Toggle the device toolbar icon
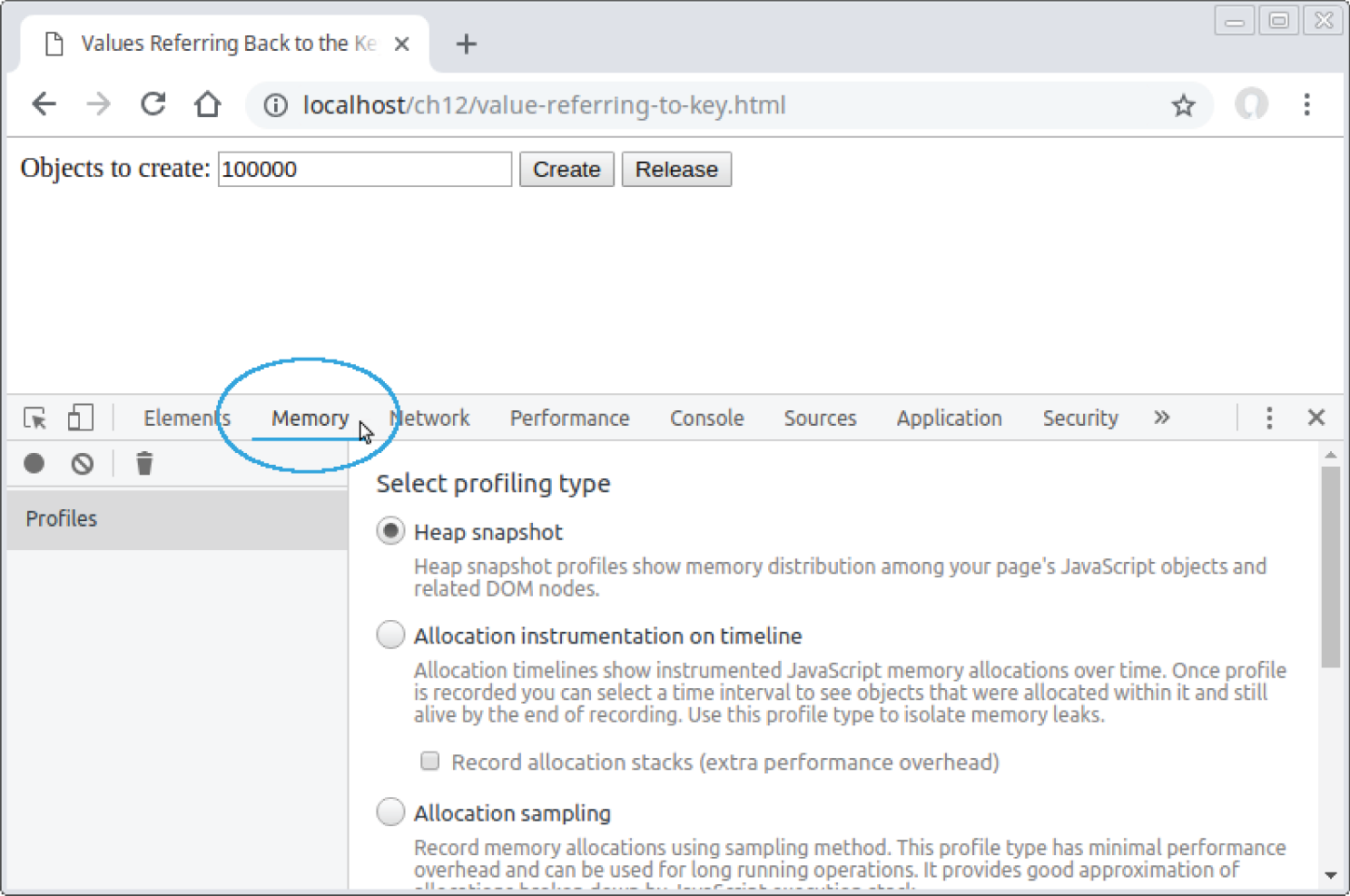 point(80,417)
